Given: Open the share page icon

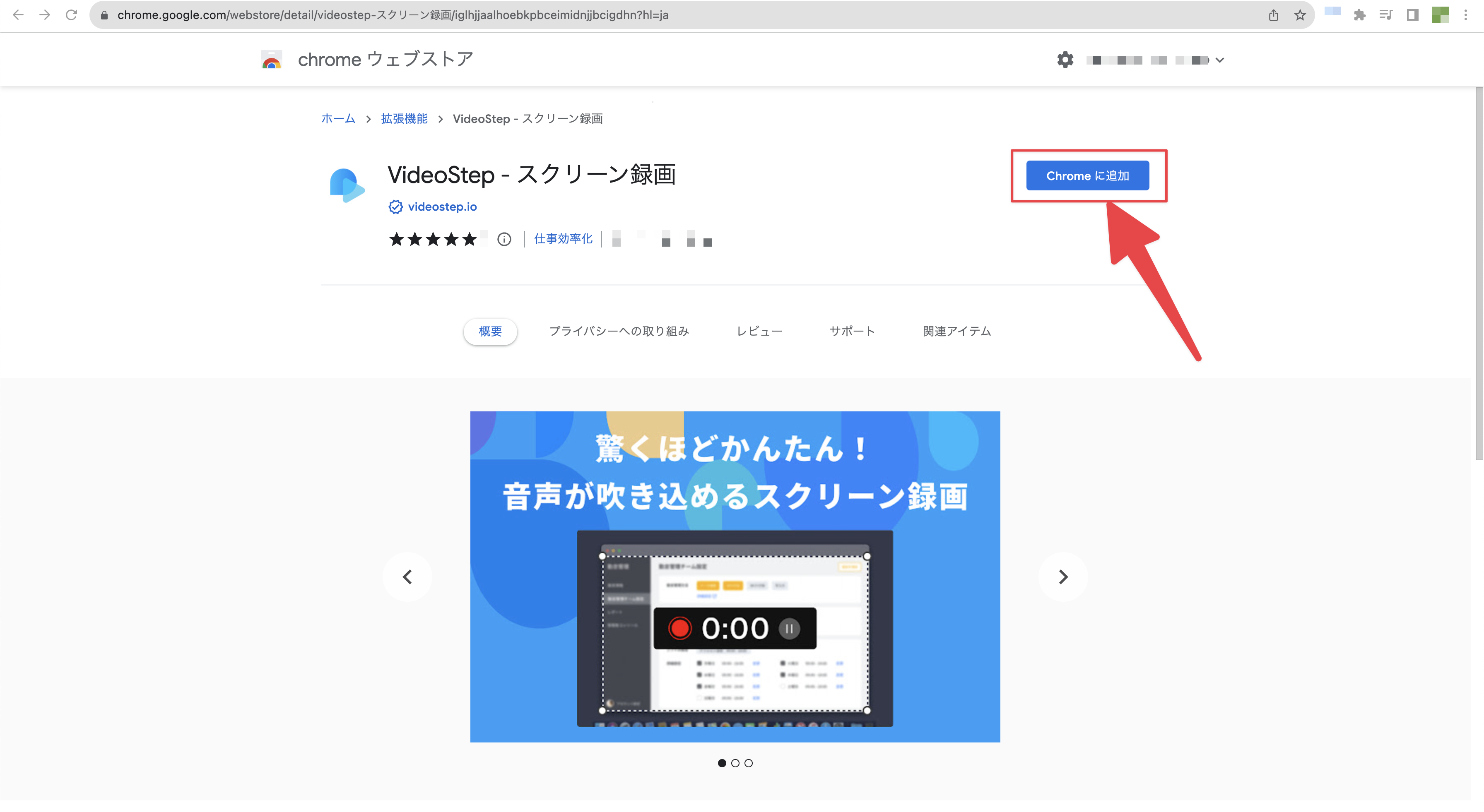Looking at the screenshot, I should coord(1273,15).
